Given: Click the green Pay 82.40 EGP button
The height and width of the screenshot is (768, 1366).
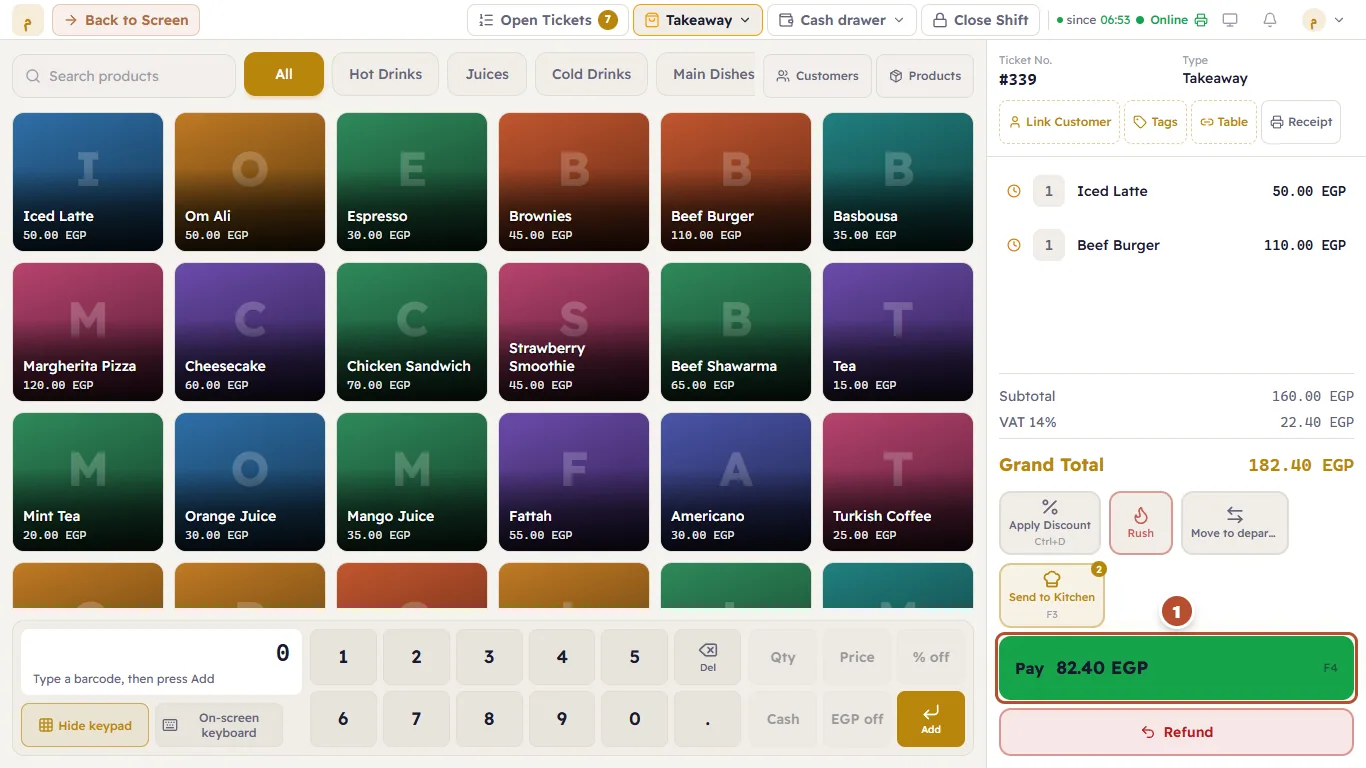Looking at the screenshot, I should click(1176, 668).
